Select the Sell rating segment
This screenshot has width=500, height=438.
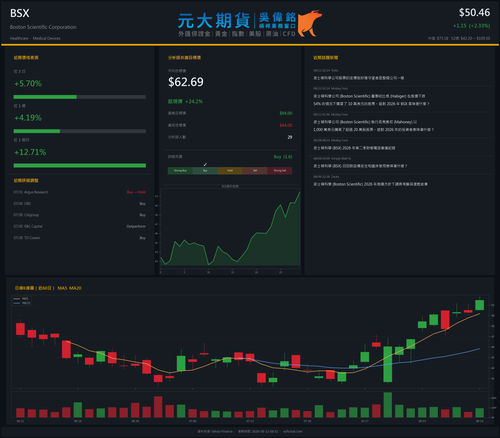pyautogui.click(x=255, y=171)
